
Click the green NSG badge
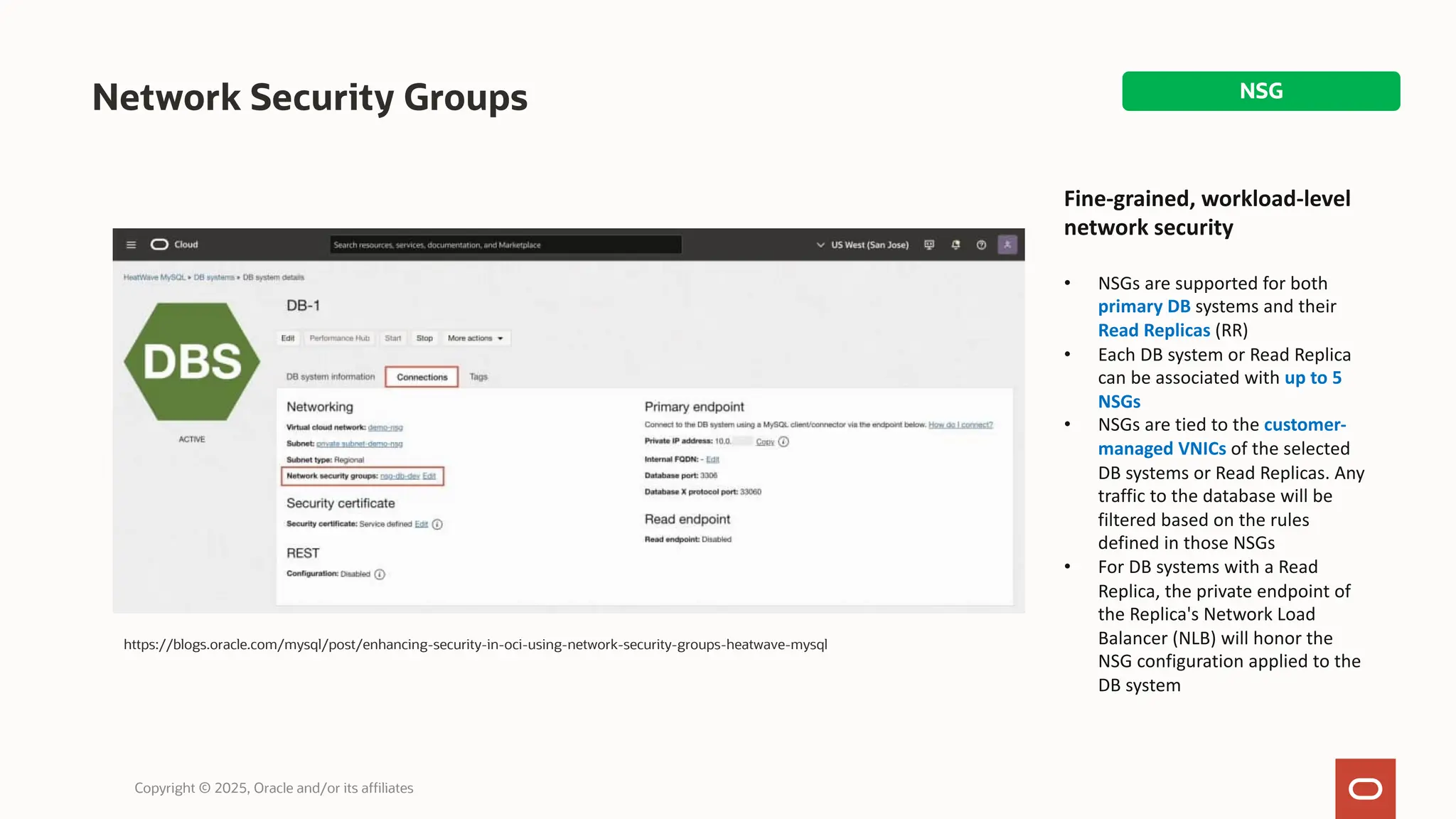click(1260, 91)
